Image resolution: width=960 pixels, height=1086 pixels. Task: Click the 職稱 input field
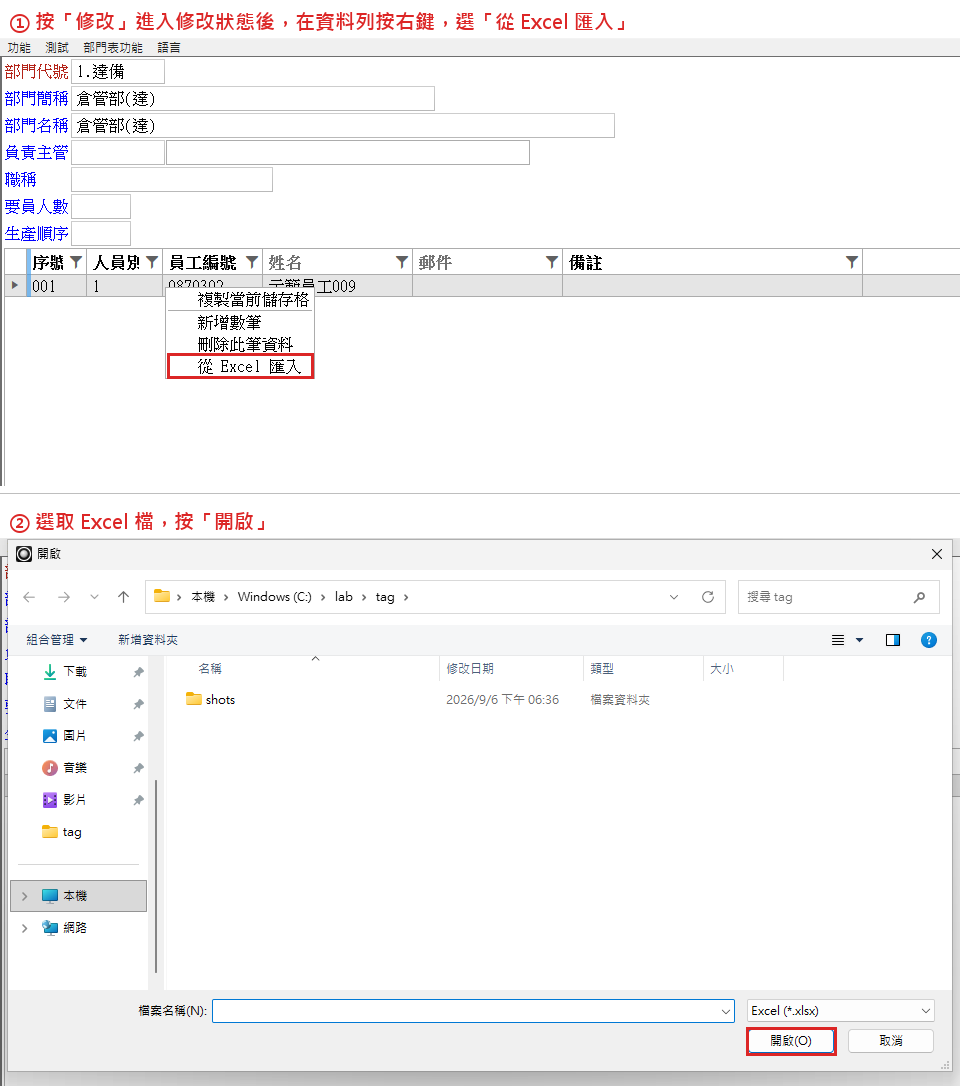(172, 179)
